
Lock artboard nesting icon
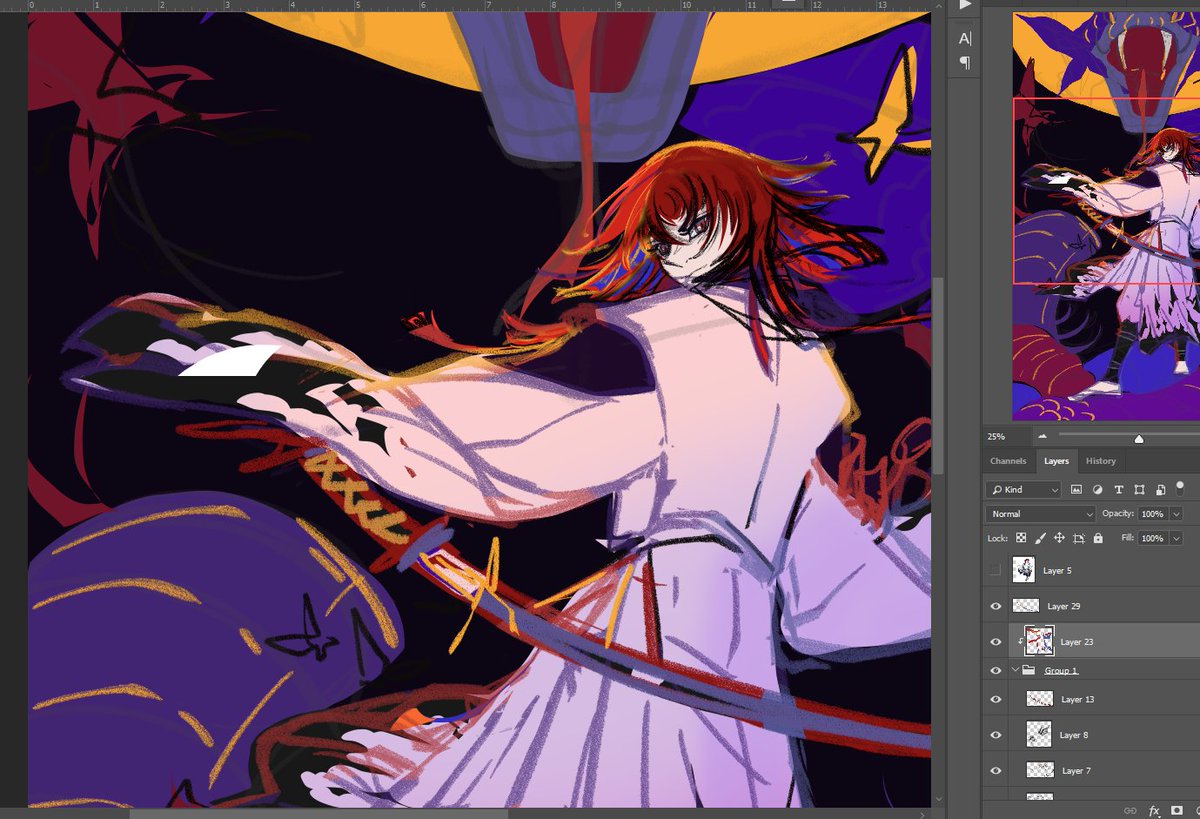1079,538
